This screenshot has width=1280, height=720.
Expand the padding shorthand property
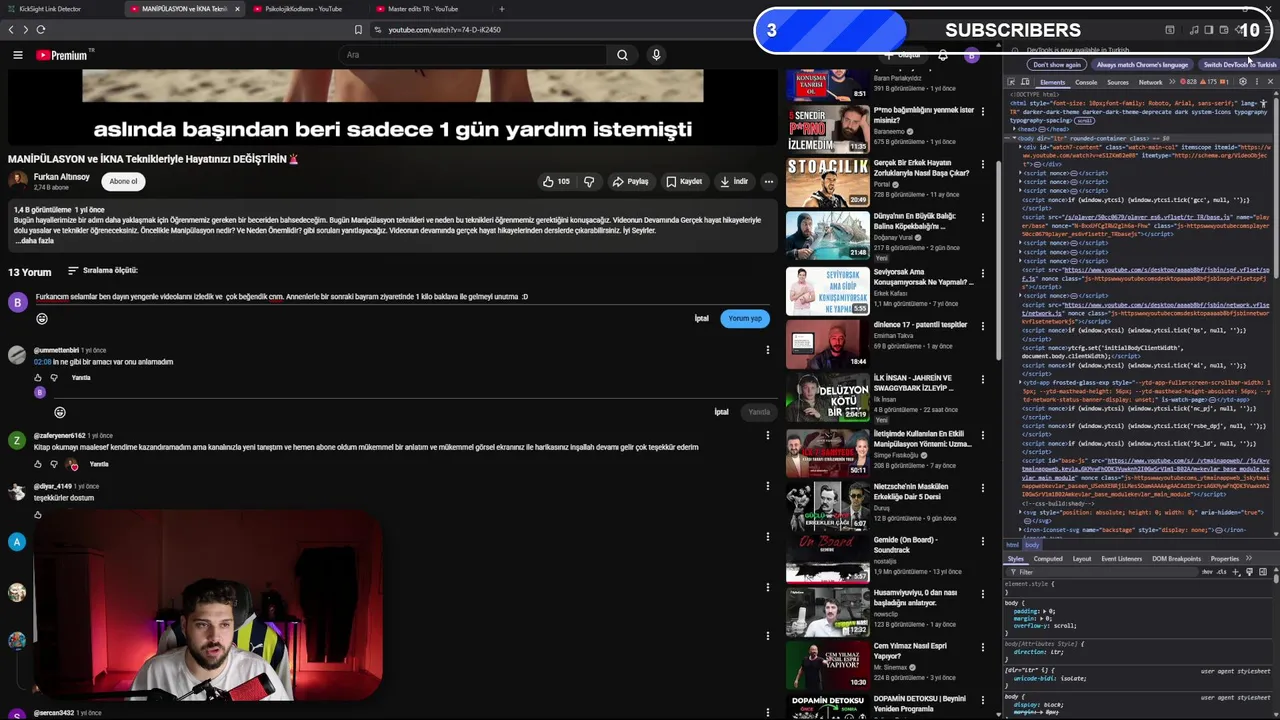[1045, 611]
